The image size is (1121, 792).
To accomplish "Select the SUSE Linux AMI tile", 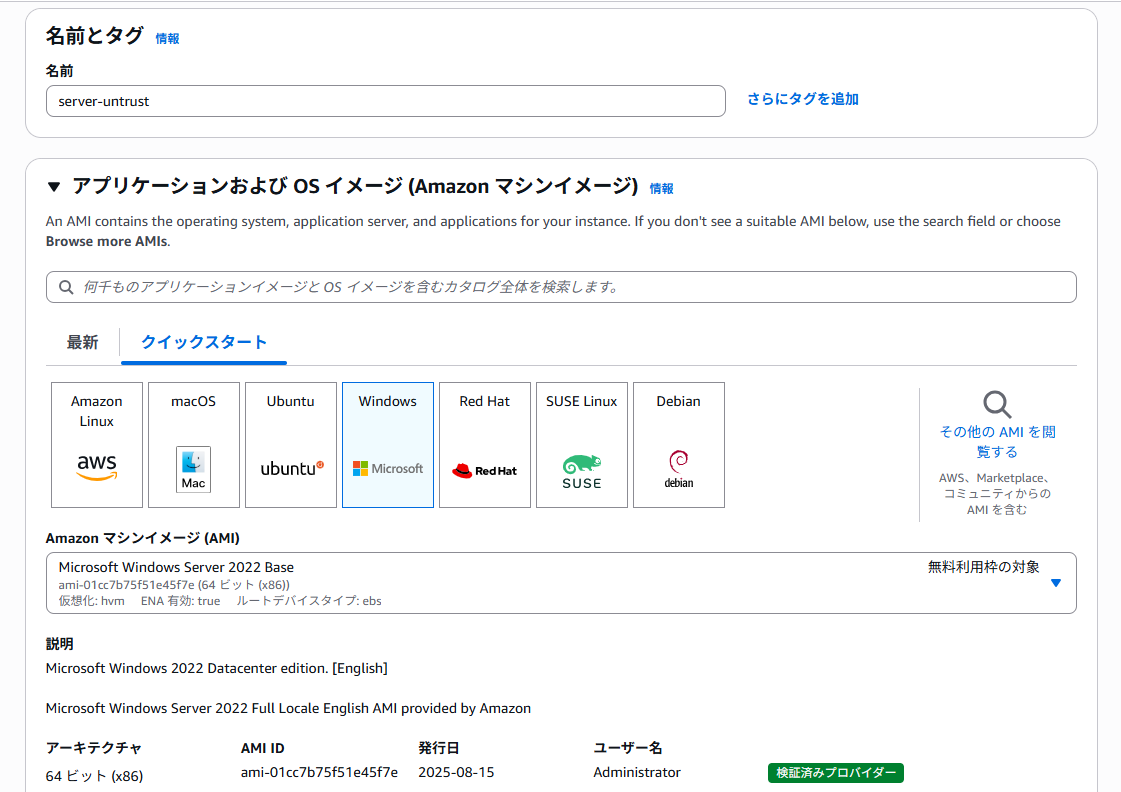I will click(x=582, y=445).
